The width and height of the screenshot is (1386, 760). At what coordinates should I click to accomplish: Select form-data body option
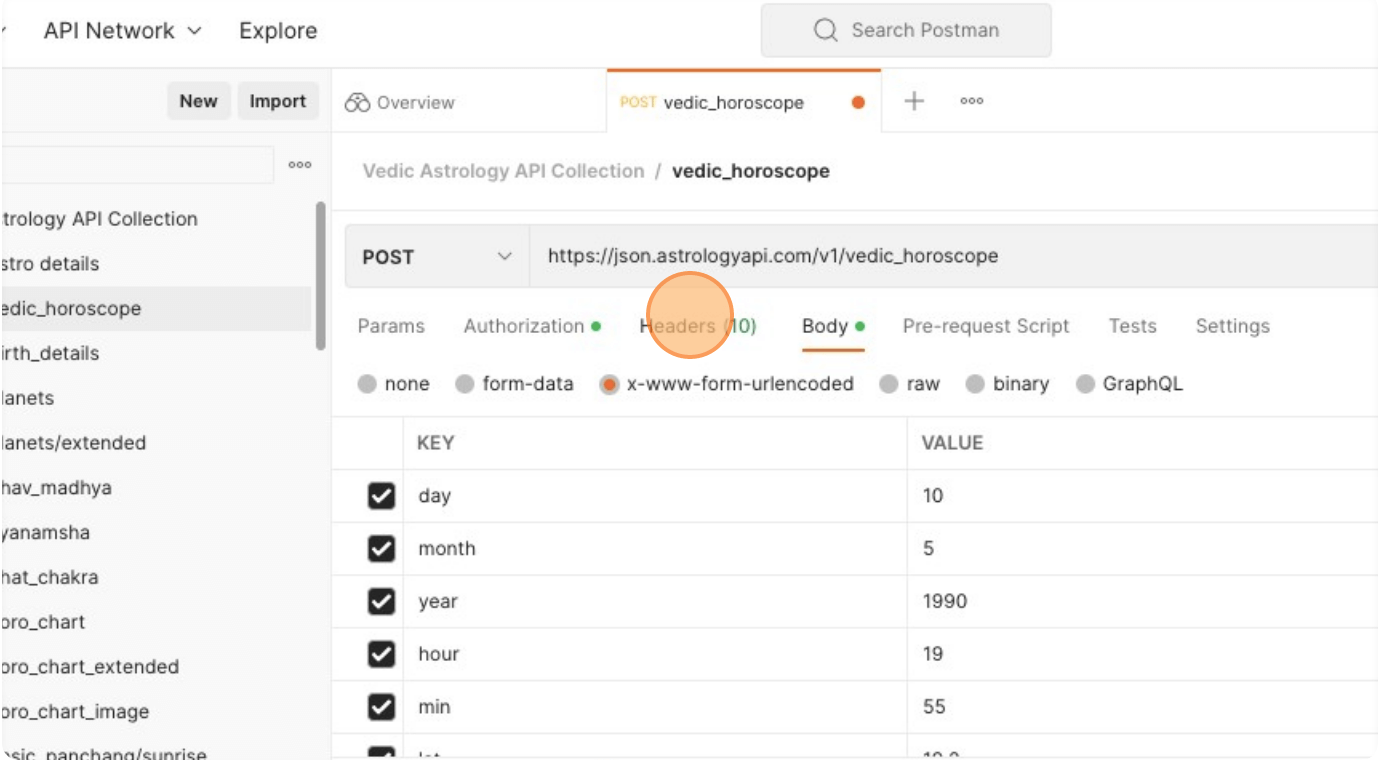coord(465,384)
